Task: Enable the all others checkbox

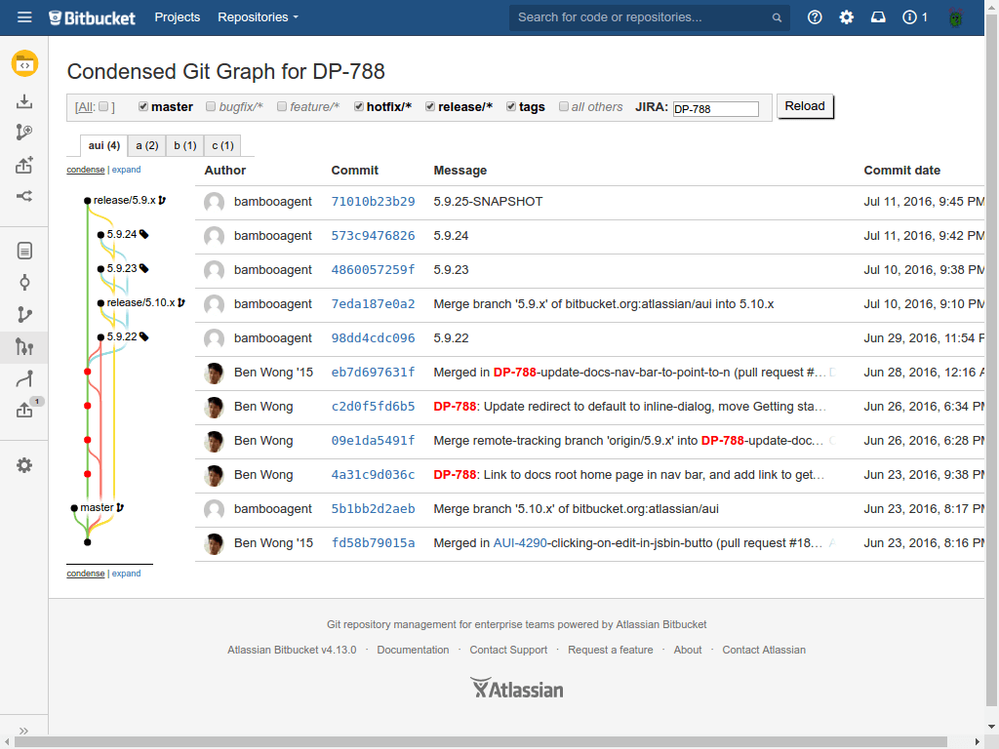Action: click(x=564, y=106)
